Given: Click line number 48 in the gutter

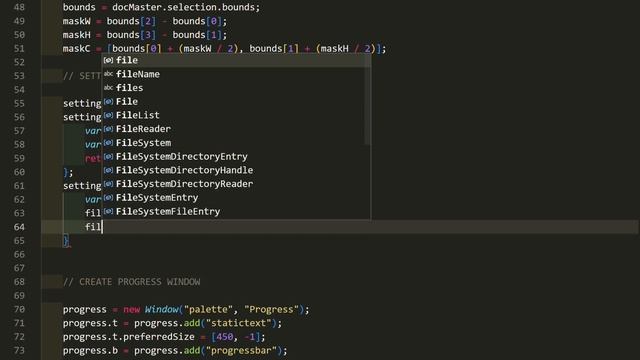Looking at the screenshot, I should coord(19,7).
